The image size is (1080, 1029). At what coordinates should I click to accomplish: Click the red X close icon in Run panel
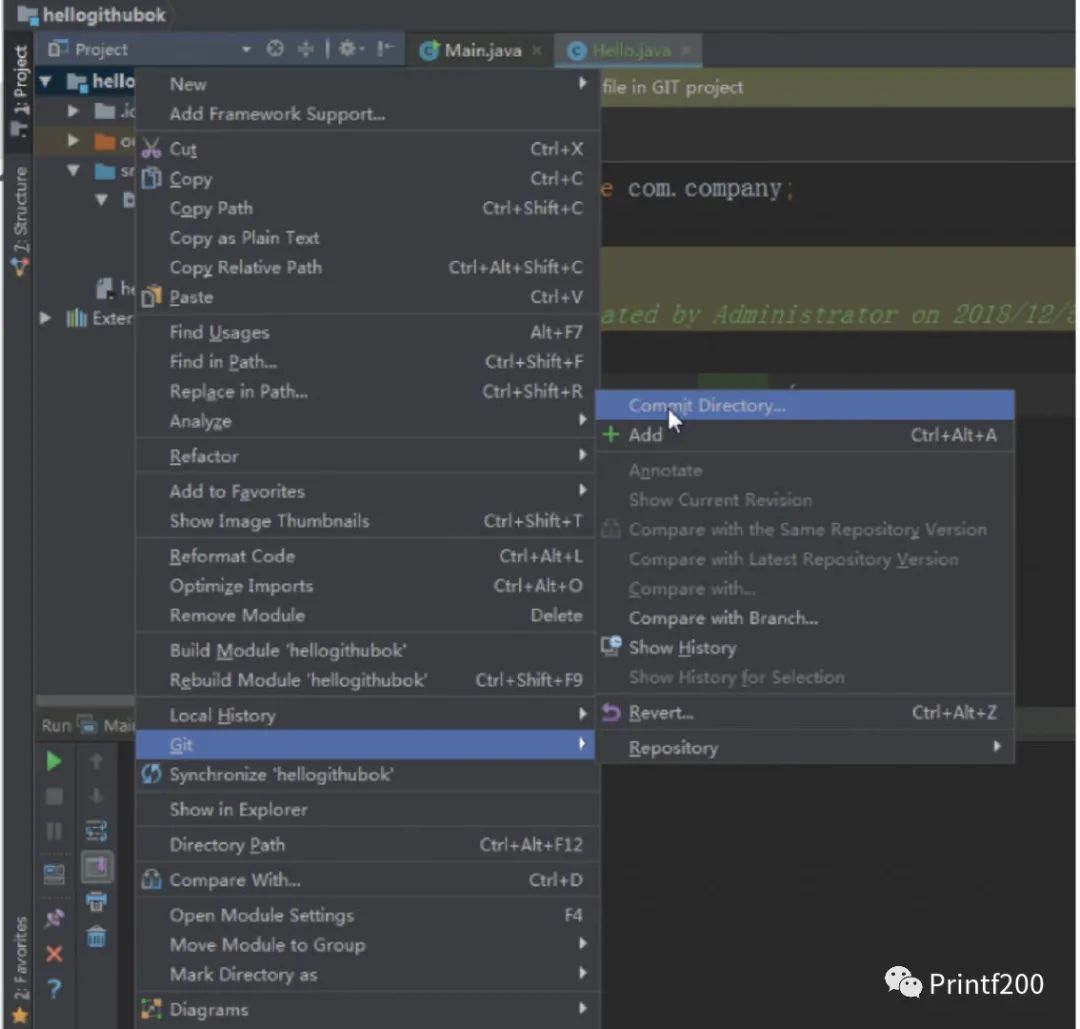(54, 954)
